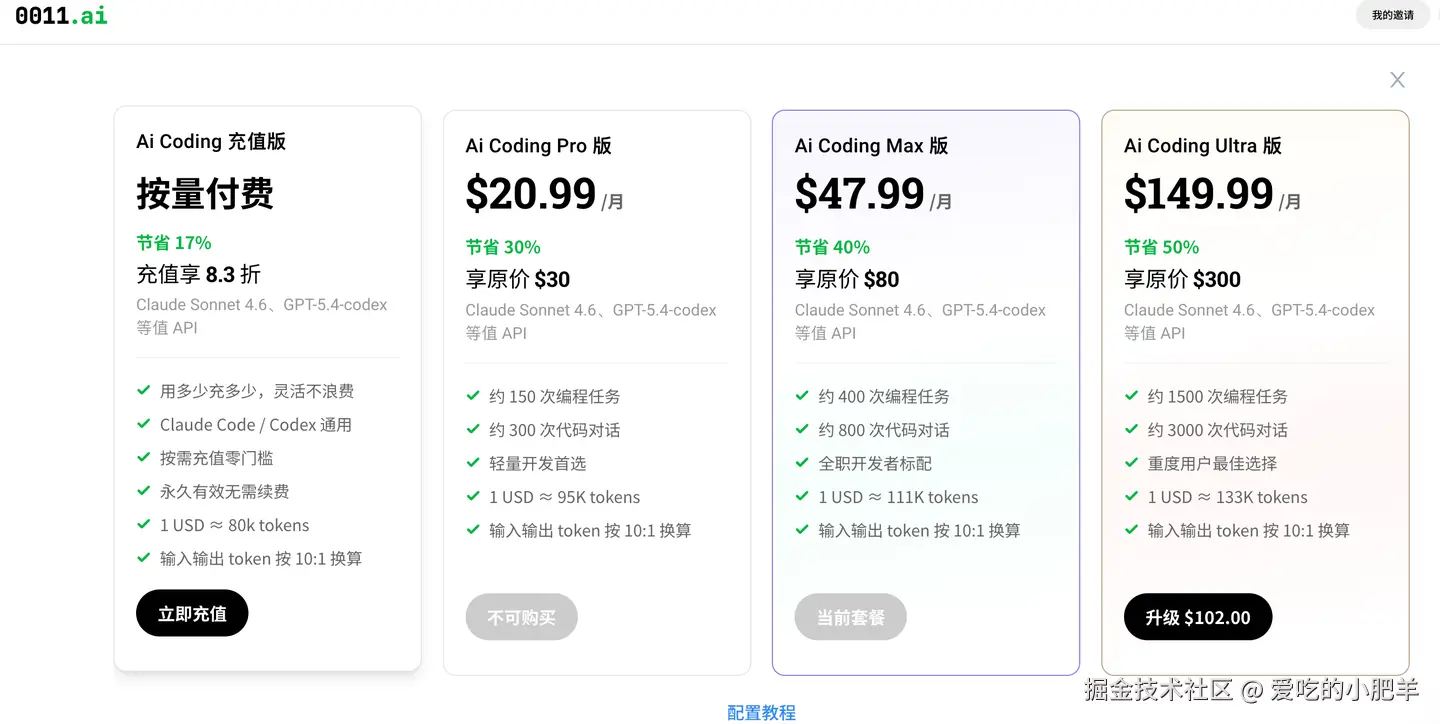
Task: Click checkmark beside 用多少充多少，灵活不浪费
Action: tap(144, 391)
